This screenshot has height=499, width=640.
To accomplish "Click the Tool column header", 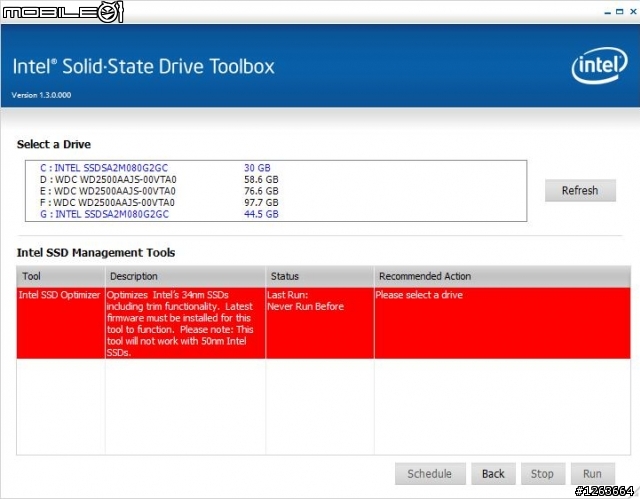I will (x=61, y=276).
